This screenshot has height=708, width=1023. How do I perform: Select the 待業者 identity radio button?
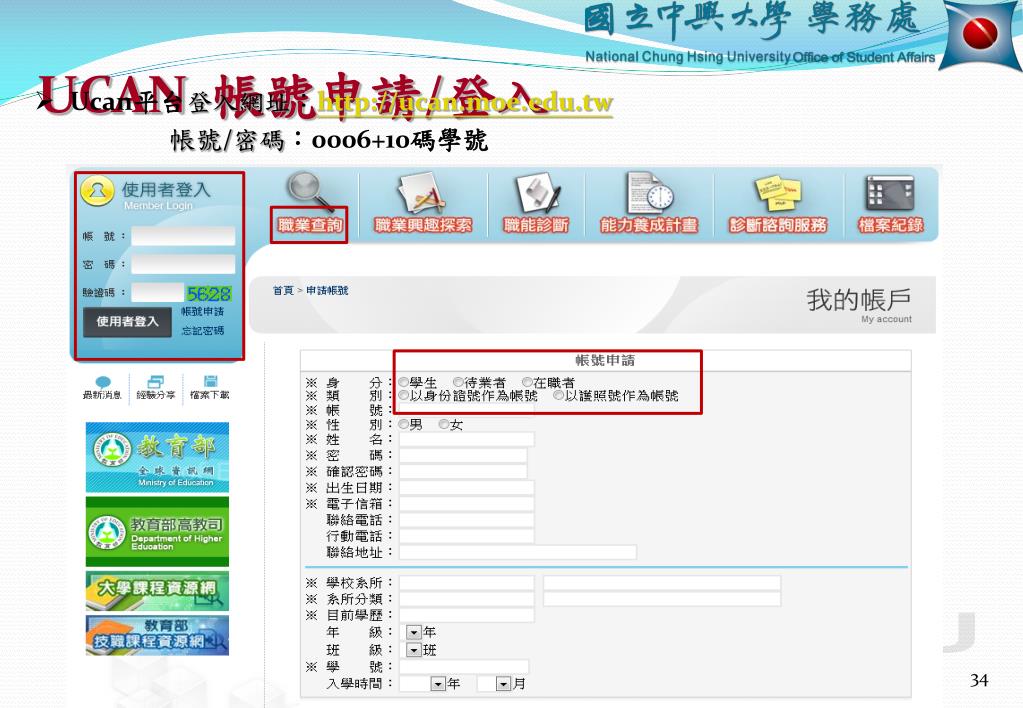458,382
